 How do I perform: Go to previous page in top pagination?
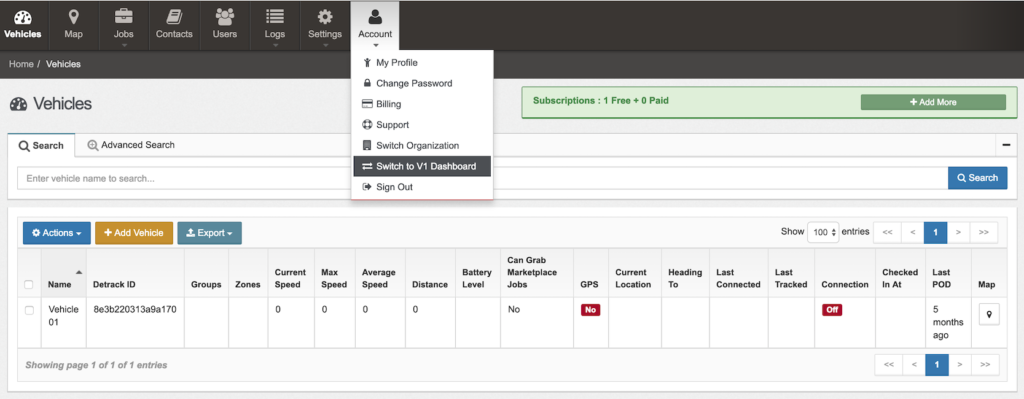click(912, 232)
